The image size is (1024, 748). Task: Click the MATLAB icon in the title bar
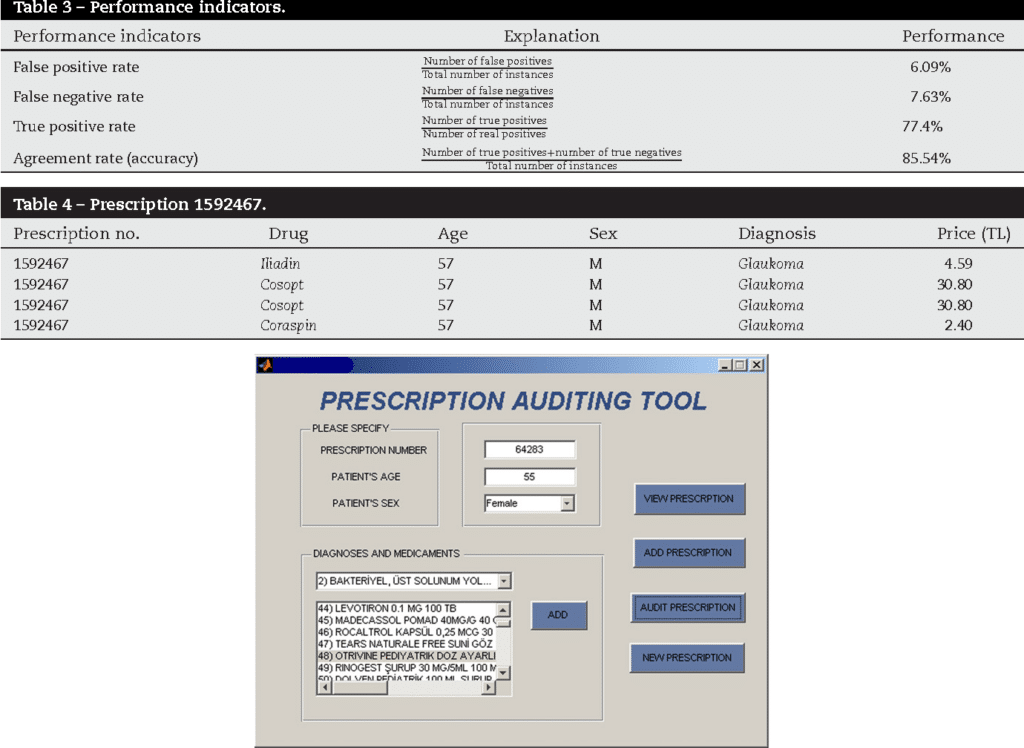pyautogui.click(x=266, y=365)
